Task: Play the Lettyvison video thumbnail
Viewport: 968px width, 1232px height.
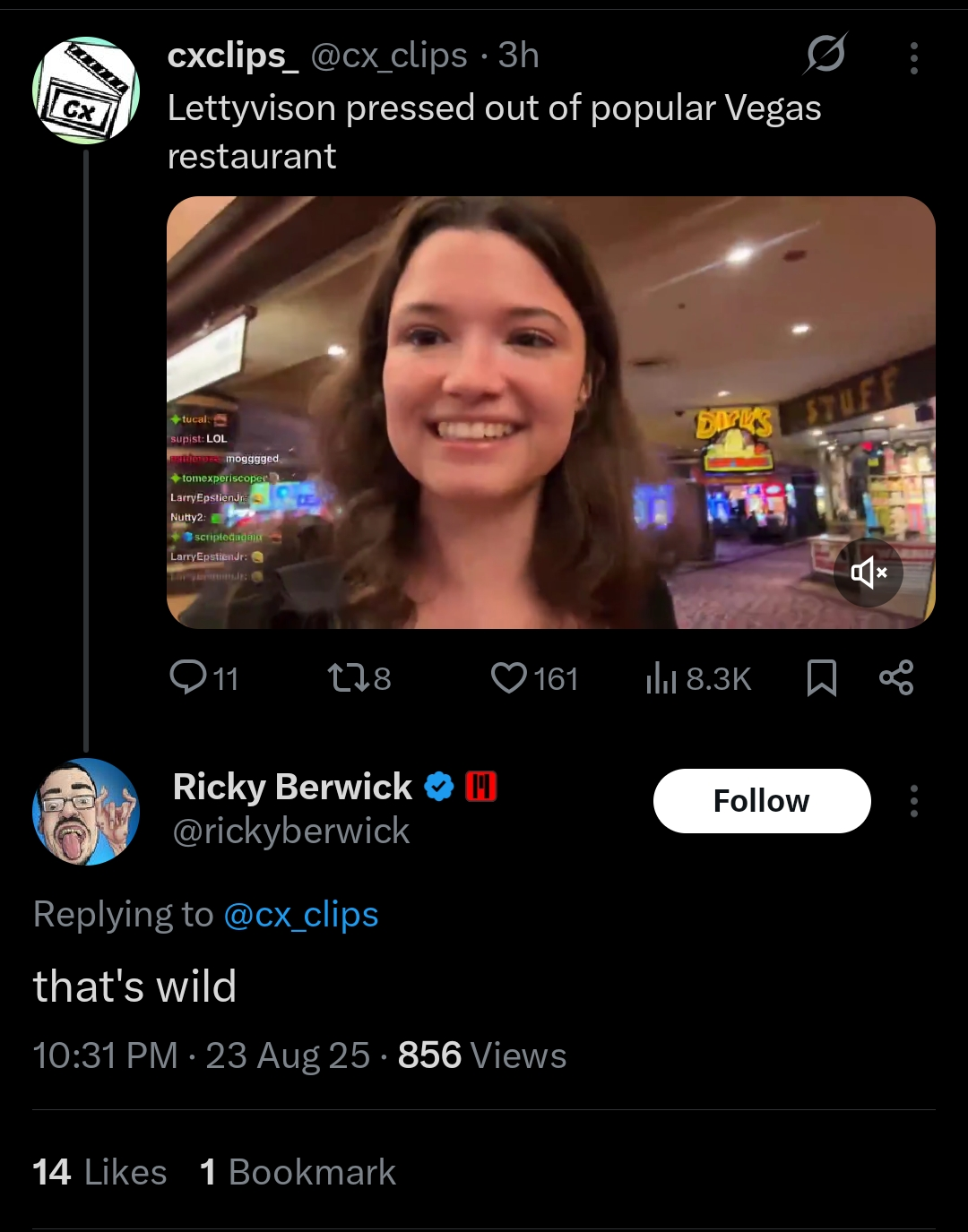Action: (550, 412)
